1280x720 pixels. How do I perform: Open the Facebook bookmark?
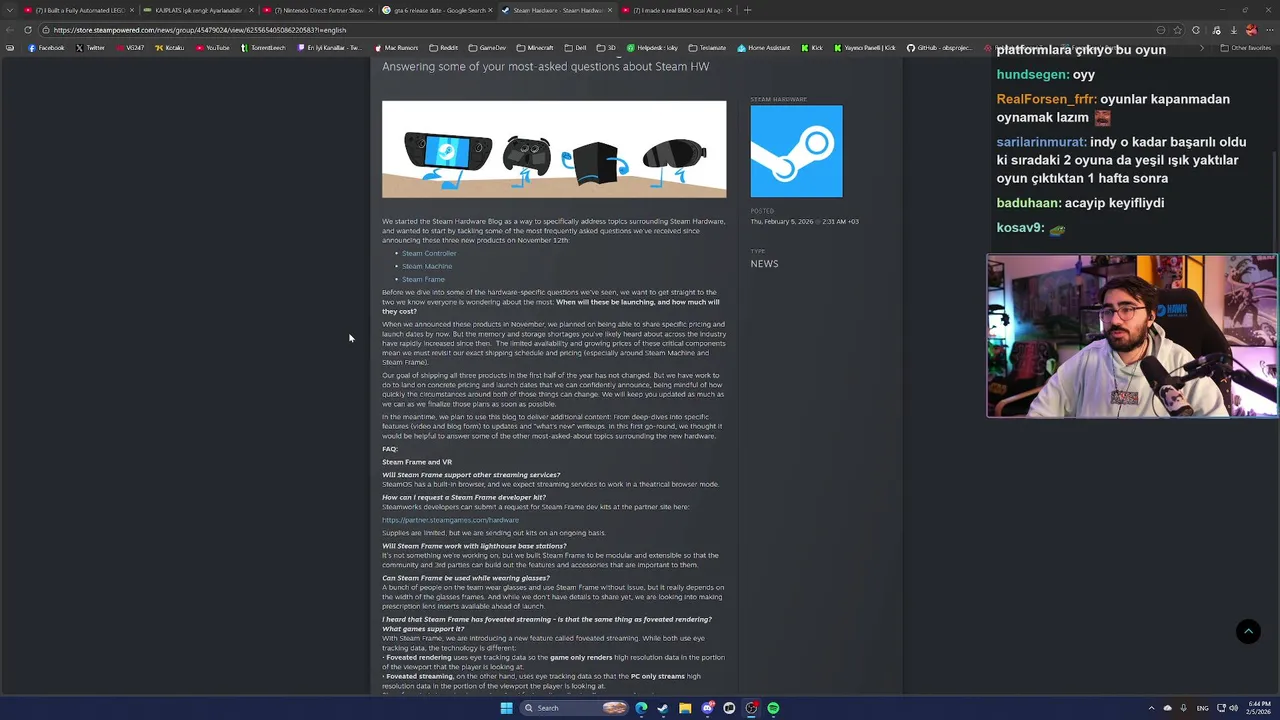click(46, 48)
